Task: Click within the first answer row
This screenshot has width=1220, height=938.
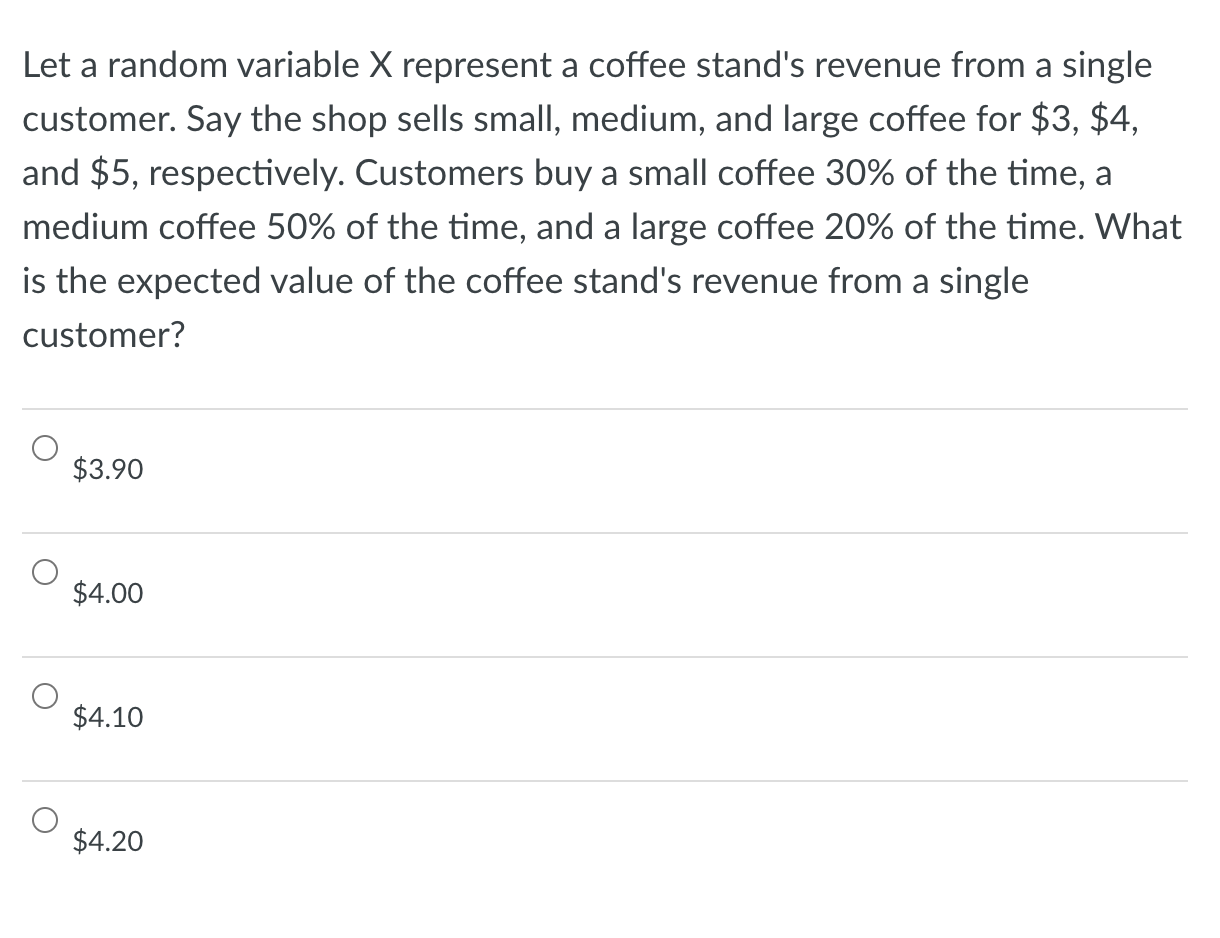Action: 400,468
